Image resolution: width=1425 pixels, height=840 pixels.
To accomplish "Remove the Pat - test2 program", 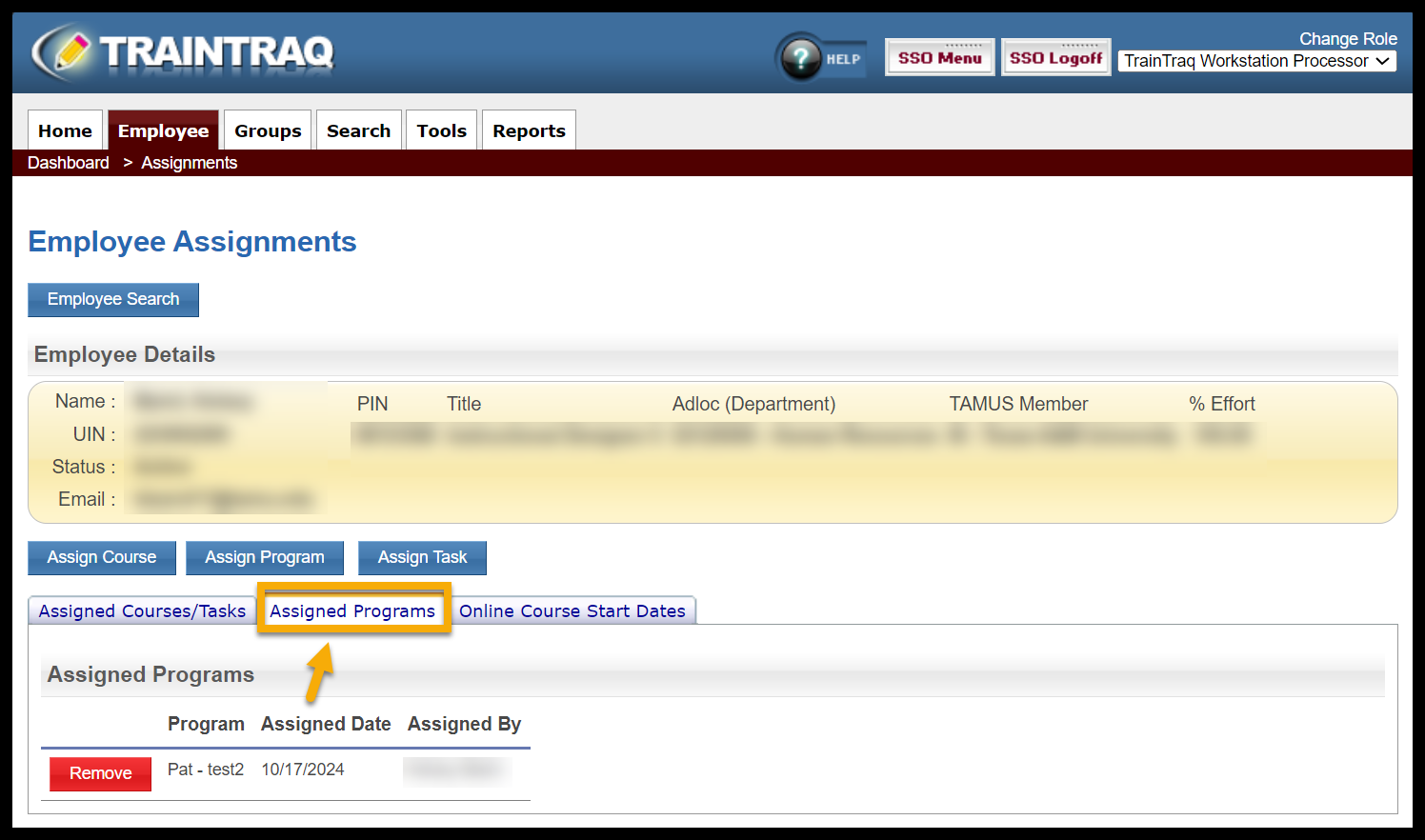I will [x=100, y=773].
